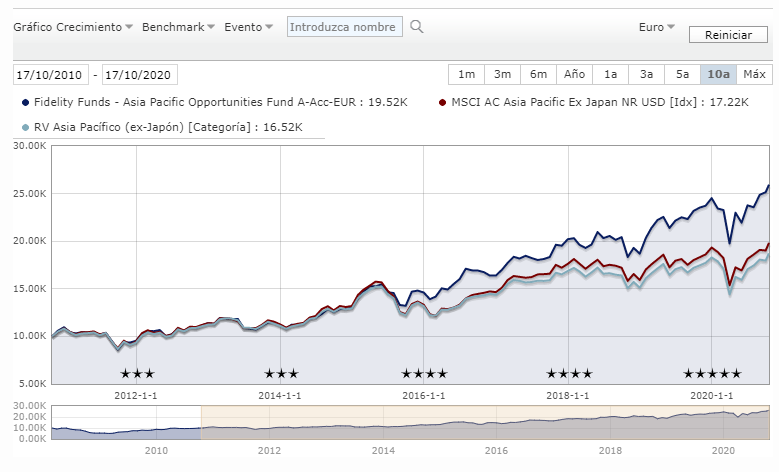Open the Evento dropdown menu

point(249,27)
